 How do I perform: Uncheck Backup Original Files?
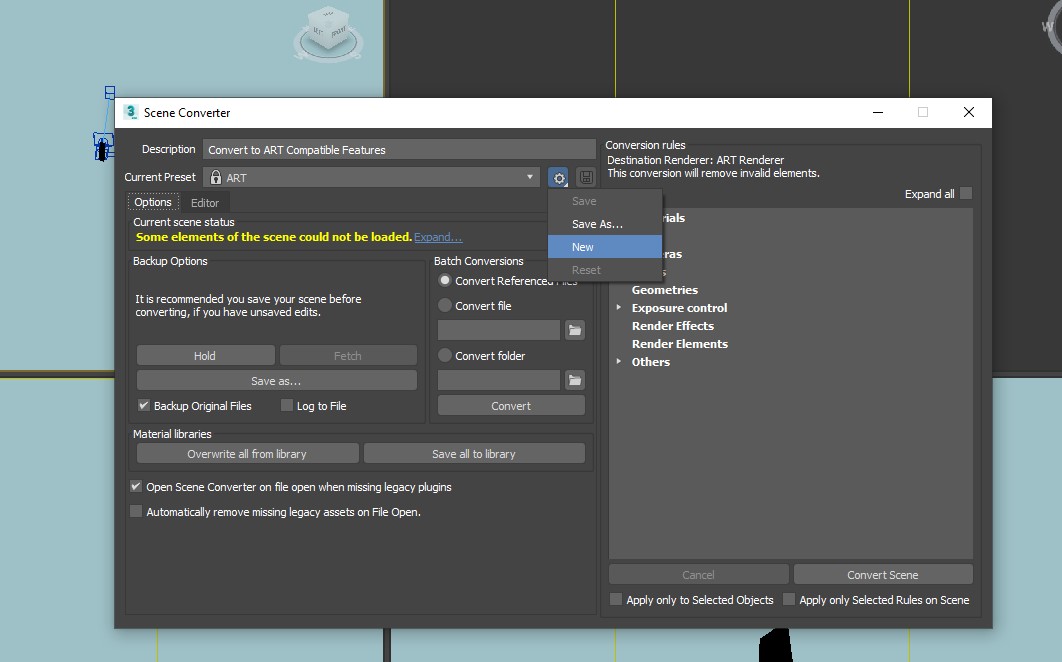tap(144, 406)
